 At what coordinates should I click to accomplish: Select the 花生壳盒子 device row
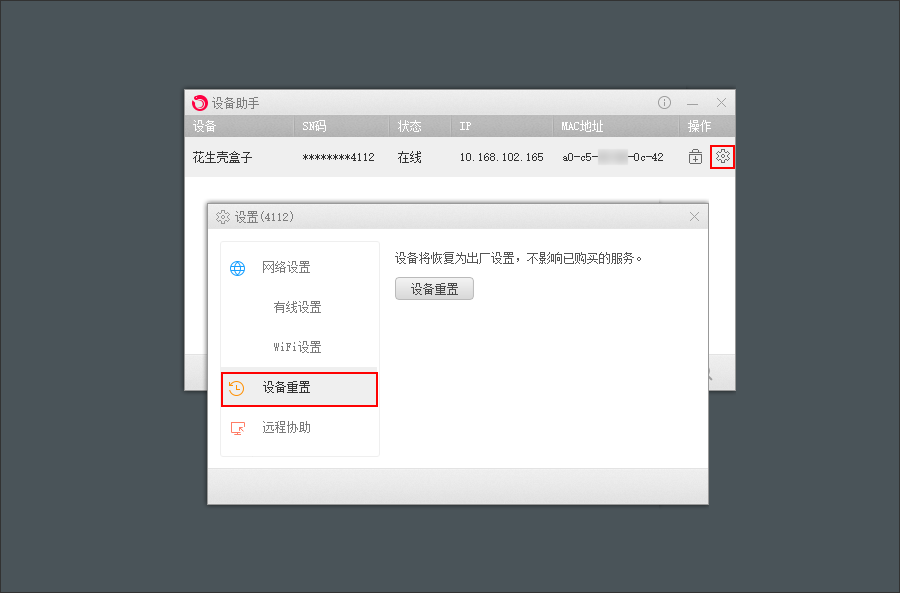click(460, 157)
